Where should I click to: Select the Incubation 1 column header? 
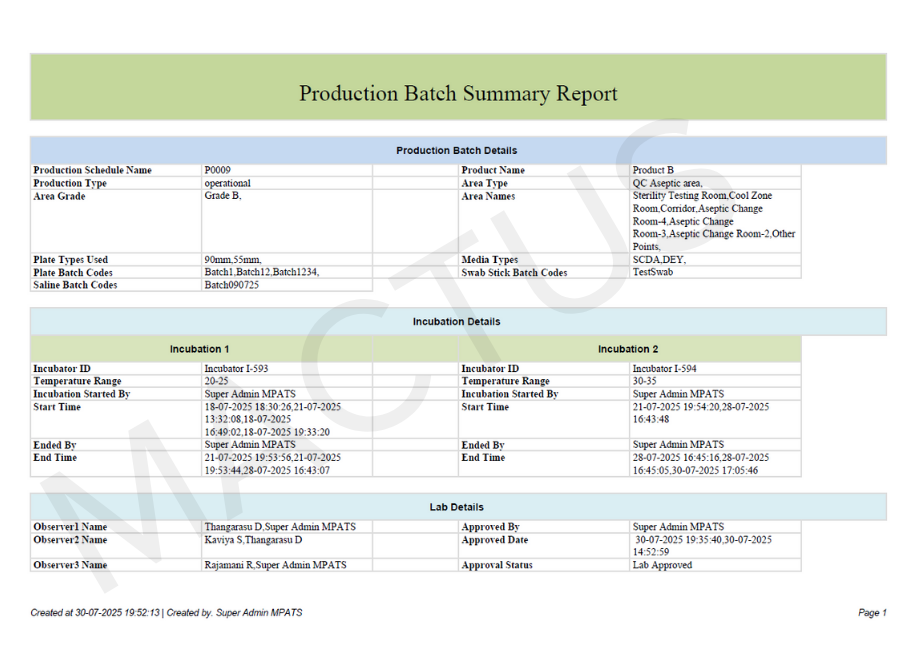199,349
